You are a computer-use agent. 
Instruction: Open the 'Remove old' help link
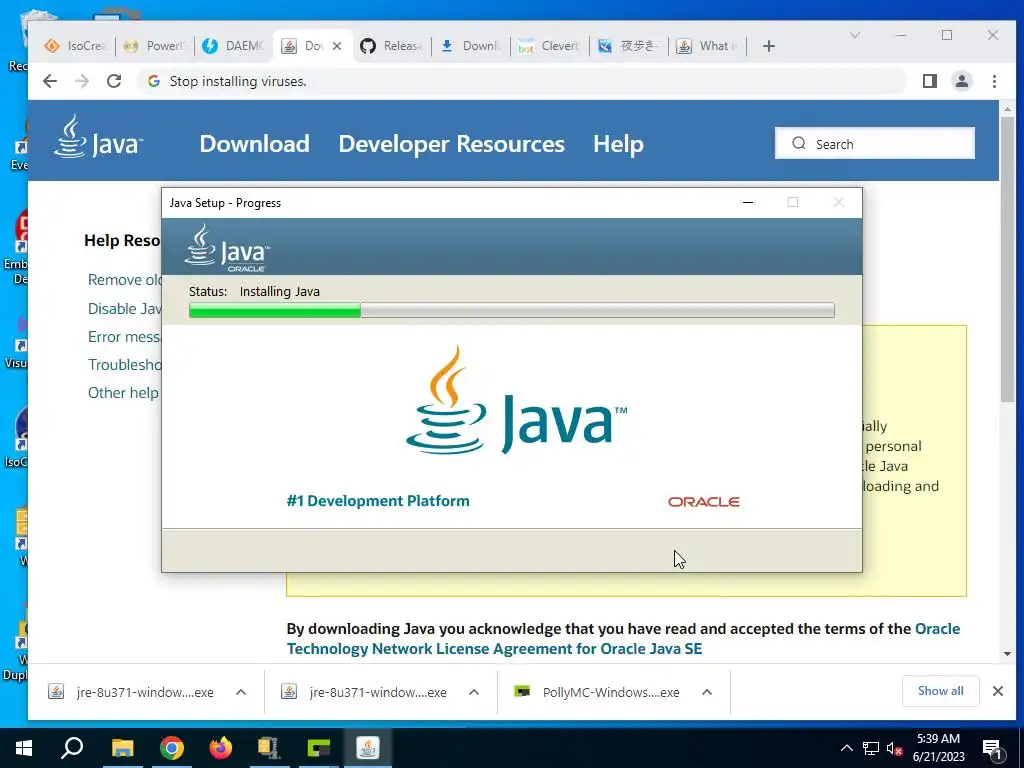click(x=124, y=280)
